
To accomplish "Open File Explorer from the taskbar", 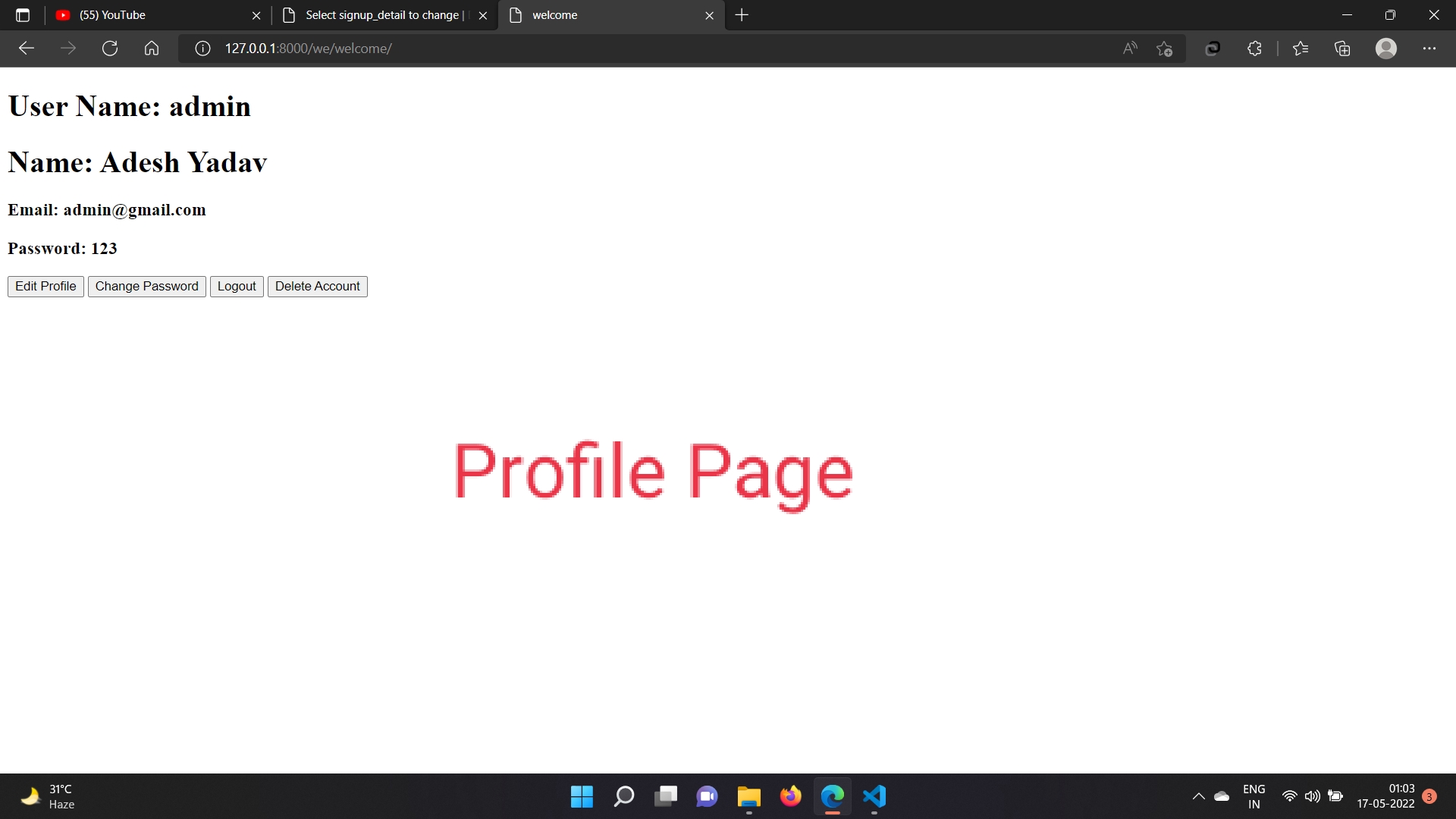I will pos(748,796).
